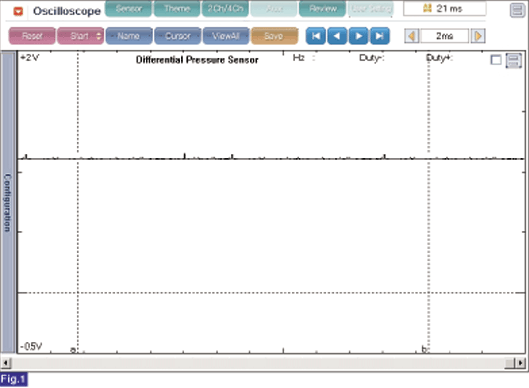Click the top-right window layout icon

517,10
